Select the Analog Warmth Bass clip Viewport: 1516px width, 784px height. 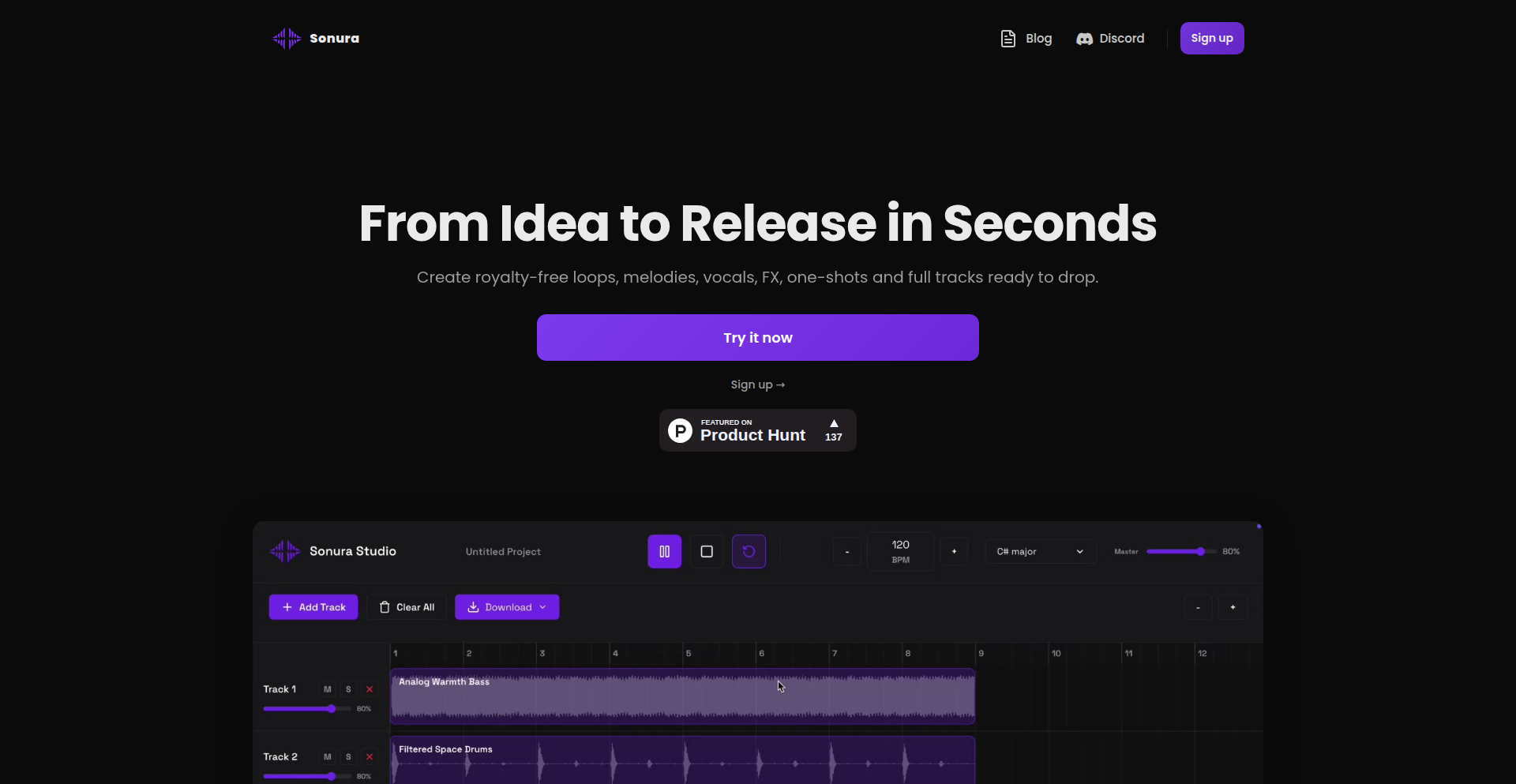pos(683,696)
